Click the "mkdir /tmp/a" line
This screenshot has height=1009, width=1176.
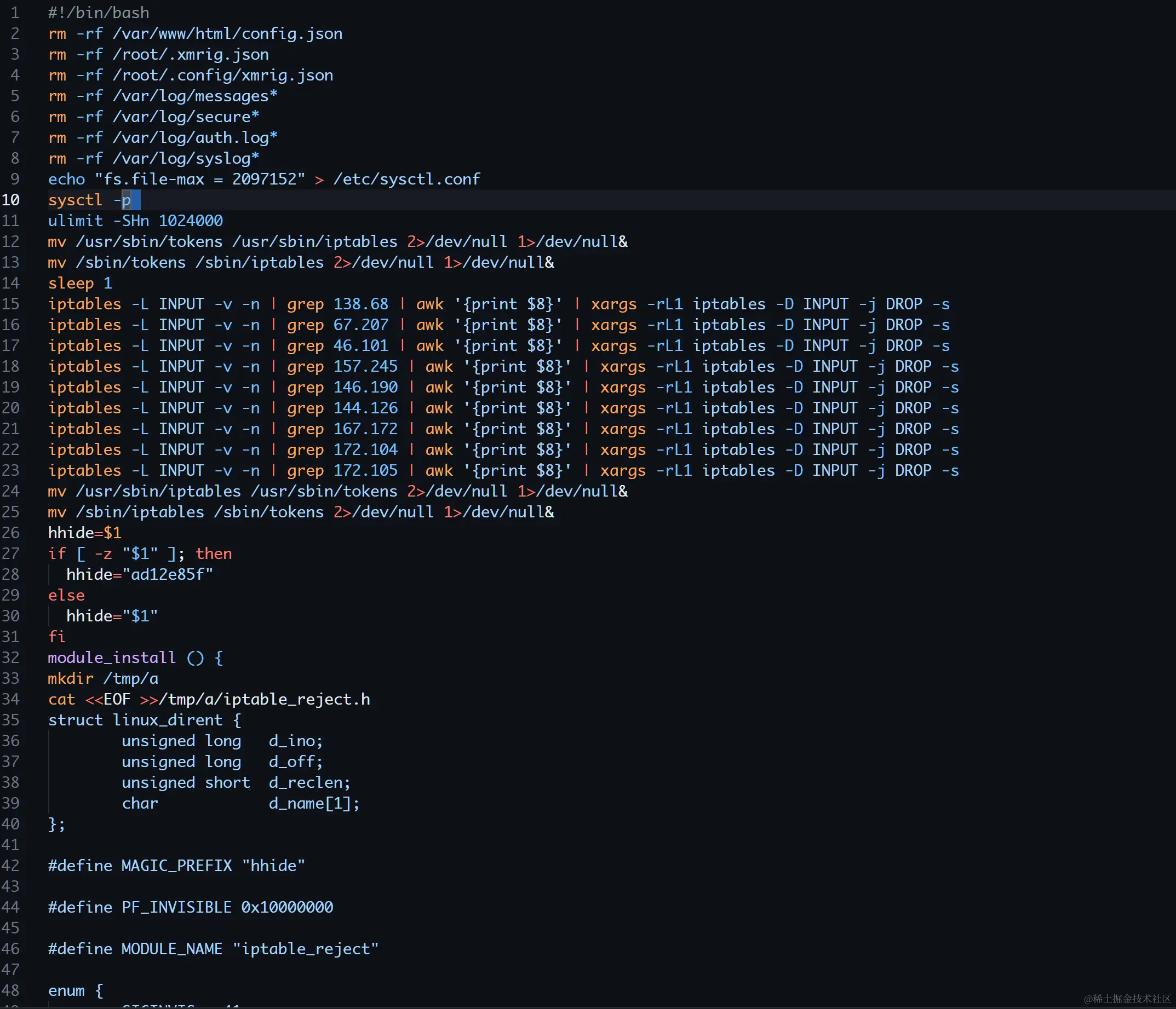103,679
